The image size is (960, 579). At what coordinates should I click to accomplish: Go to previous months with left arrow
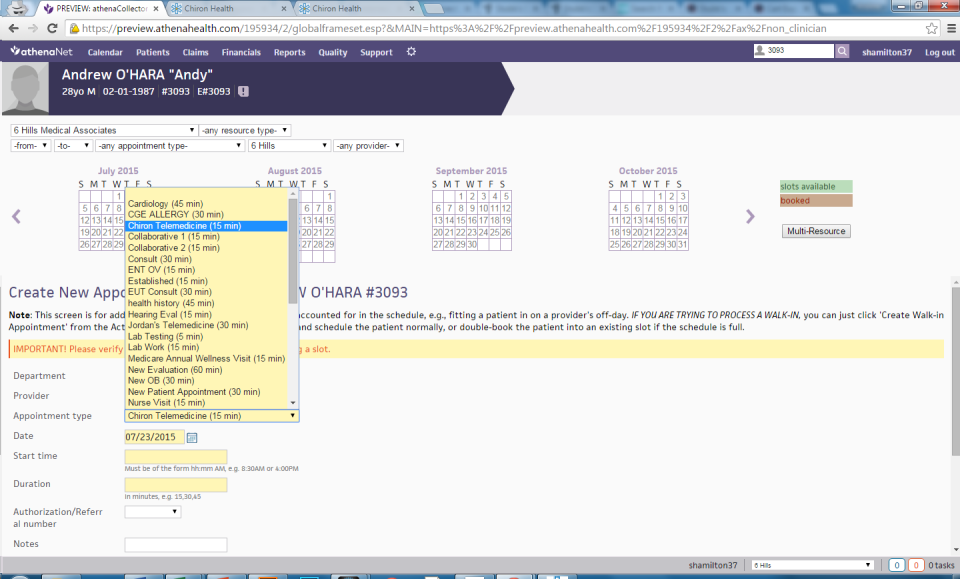(x=17, y=216)
